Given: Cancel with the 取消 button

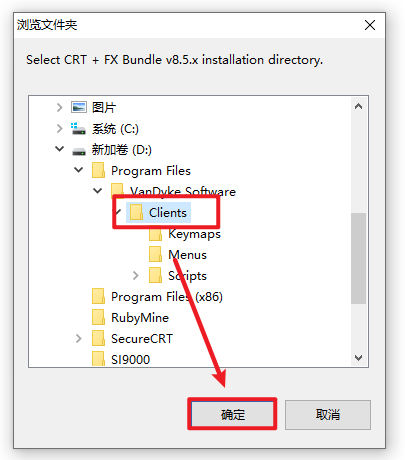Looking at the screenshot, I should click(x=328, y=415).
